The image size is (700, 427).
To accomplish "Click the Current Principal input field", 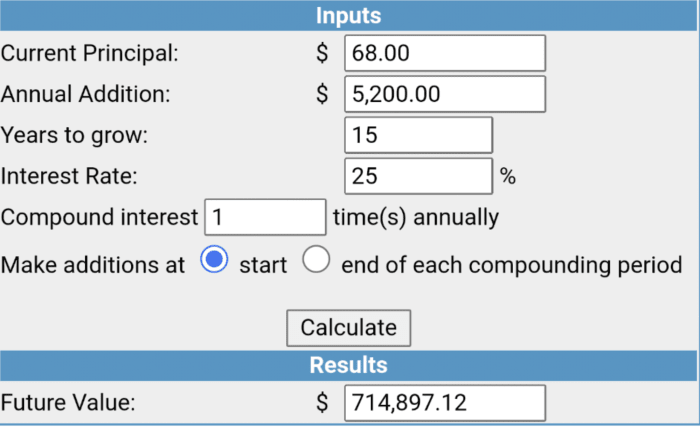I will coord(444,54).
